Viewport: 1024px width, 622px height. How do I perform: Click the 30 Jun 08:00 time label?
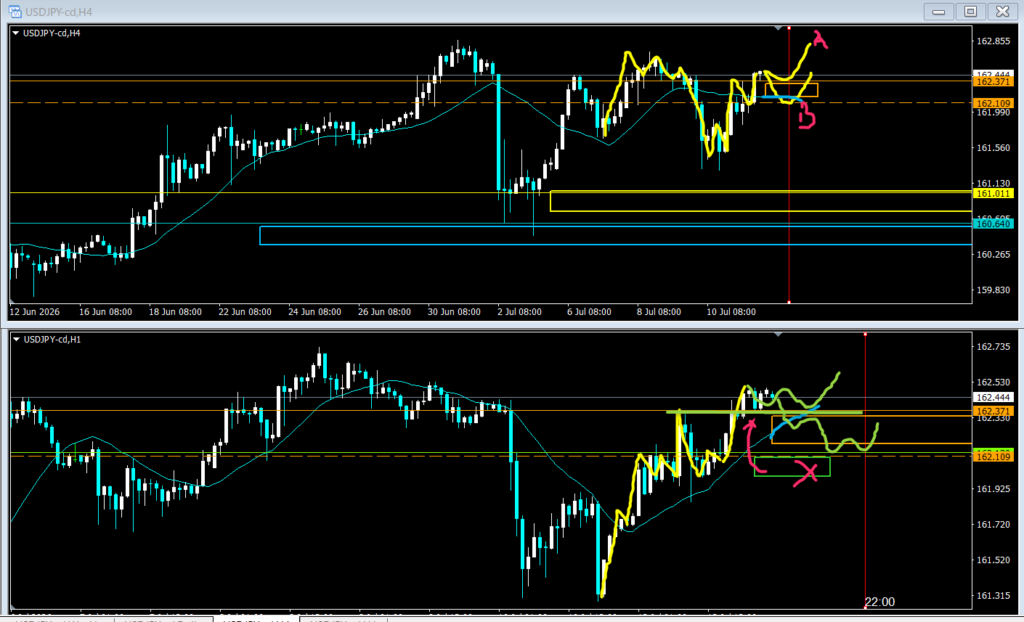[x=454, y=312]
